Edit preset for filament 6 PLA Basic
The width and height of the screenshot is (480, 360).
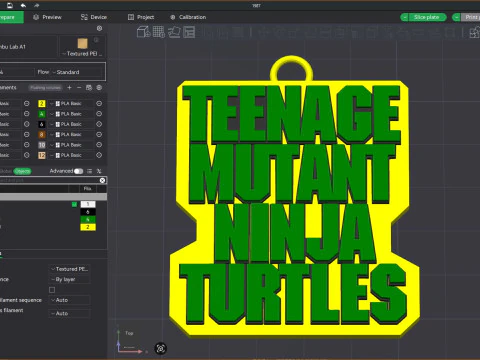pyautogui.click(x=99, y=124)
